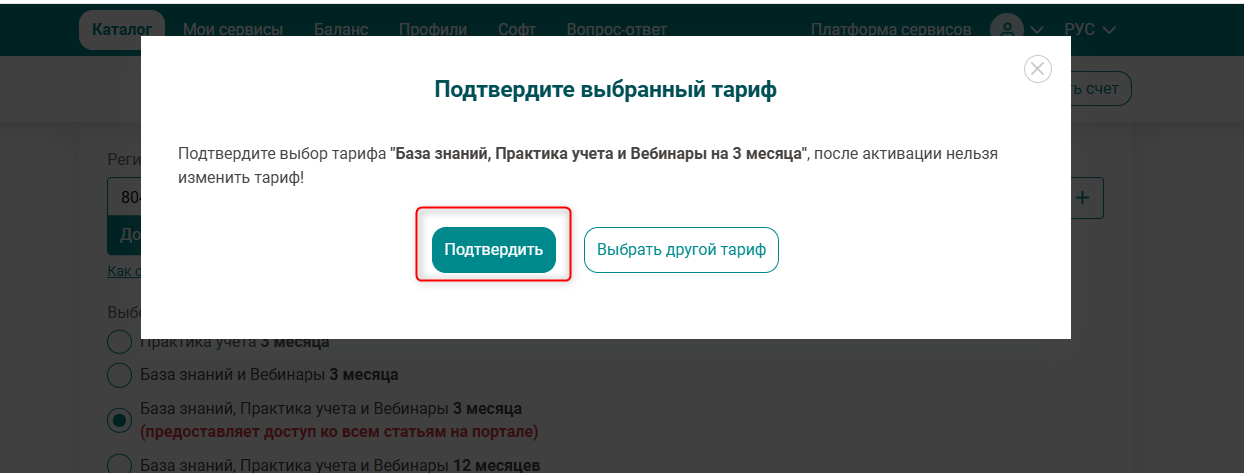The image size is (1244, 473).
Task: Click the plus icon button behind dialog
Action: (x=1084, y=198)
